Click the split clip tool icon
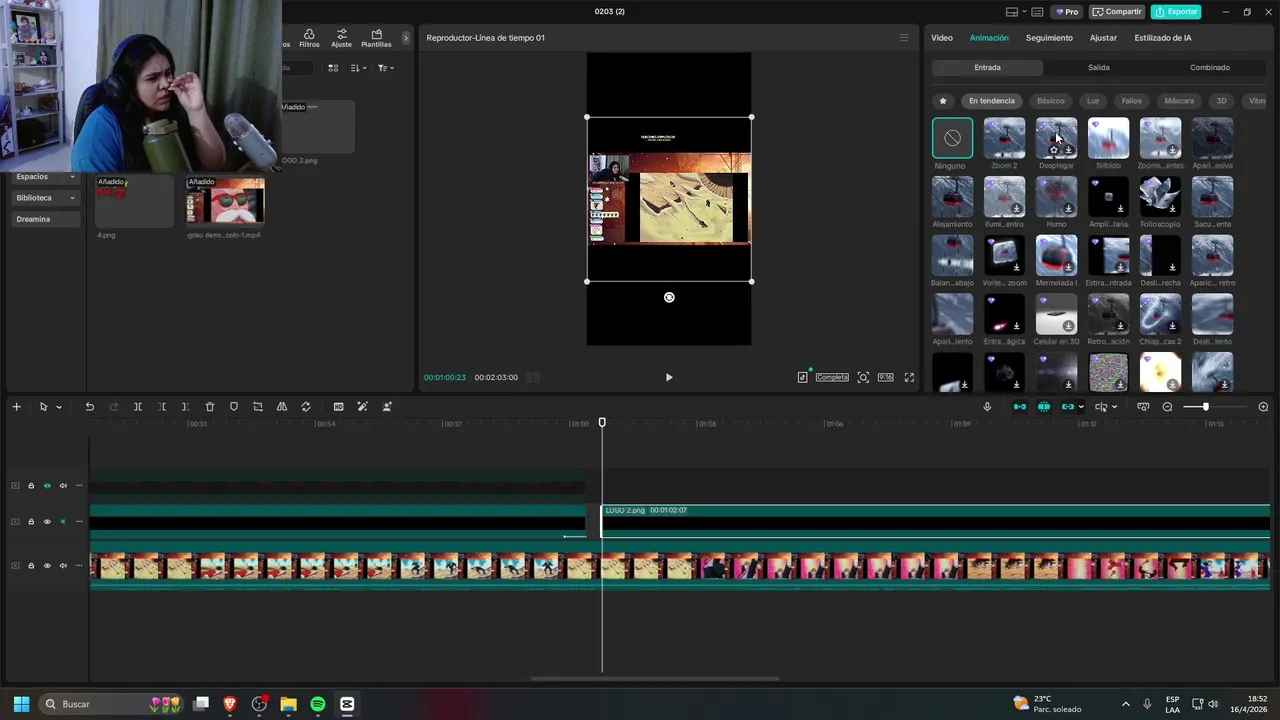The image size is (1280, 720). tap(138, 407)
